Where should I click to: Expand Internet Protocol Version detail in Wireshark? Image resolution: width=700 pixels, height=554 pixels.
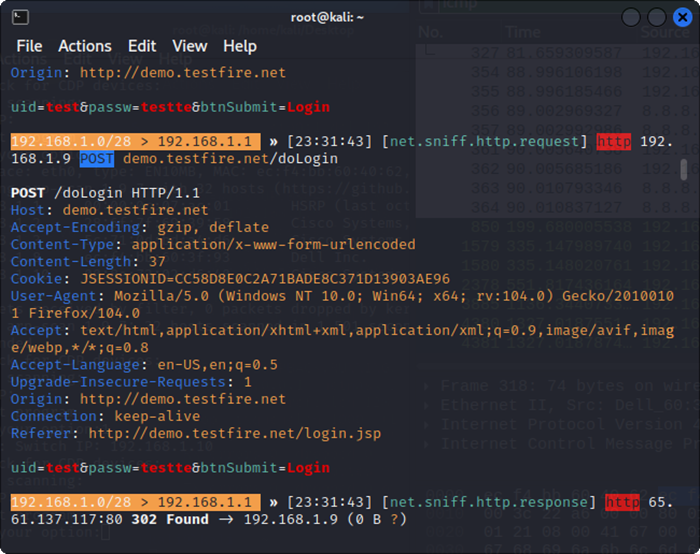427,425
